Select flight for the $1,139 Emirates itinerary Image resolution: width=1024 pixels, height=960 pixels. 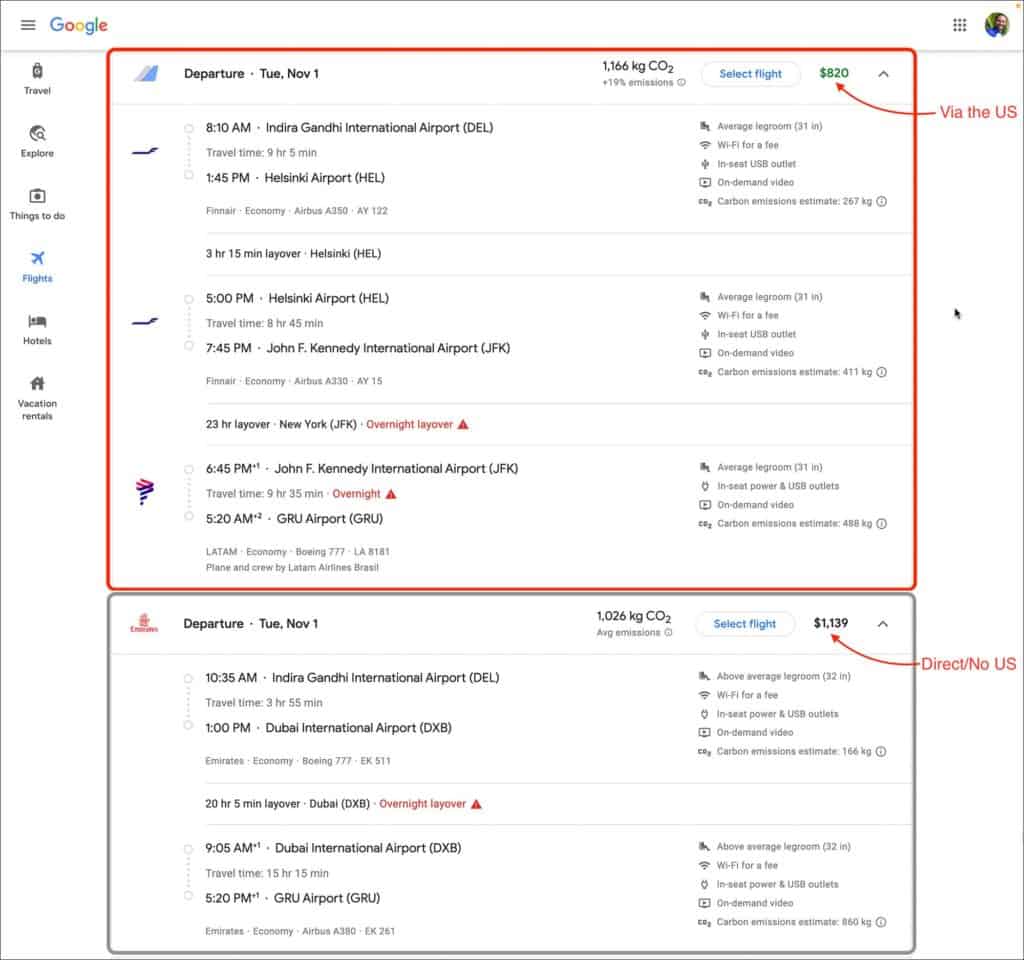[x=744, y=624]
